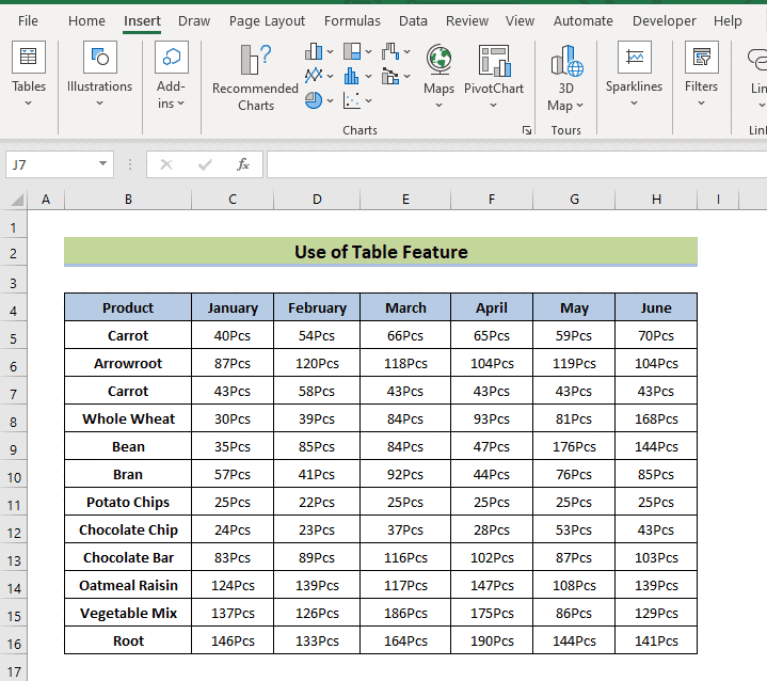767x681 pixels.
Task: Select the Product header cell
Action: pyautogui.click(x=128, y=308)
